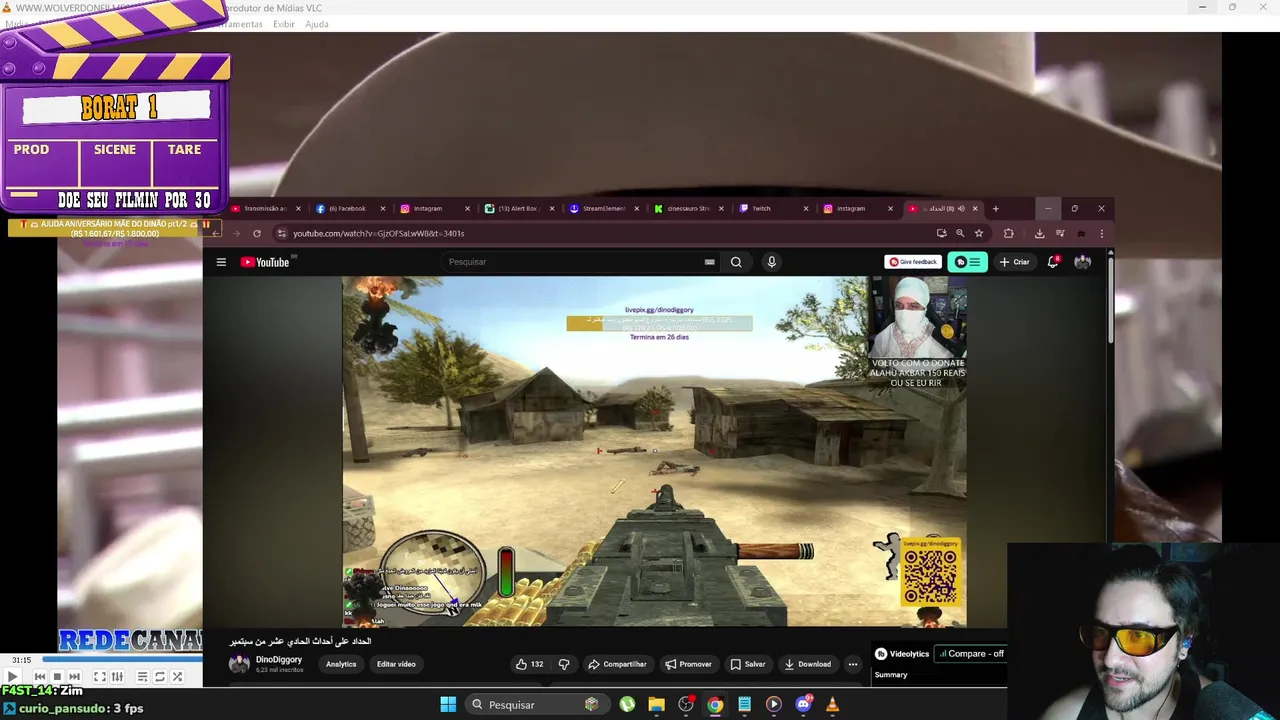Show the VLC playlist

pos(142,677)
